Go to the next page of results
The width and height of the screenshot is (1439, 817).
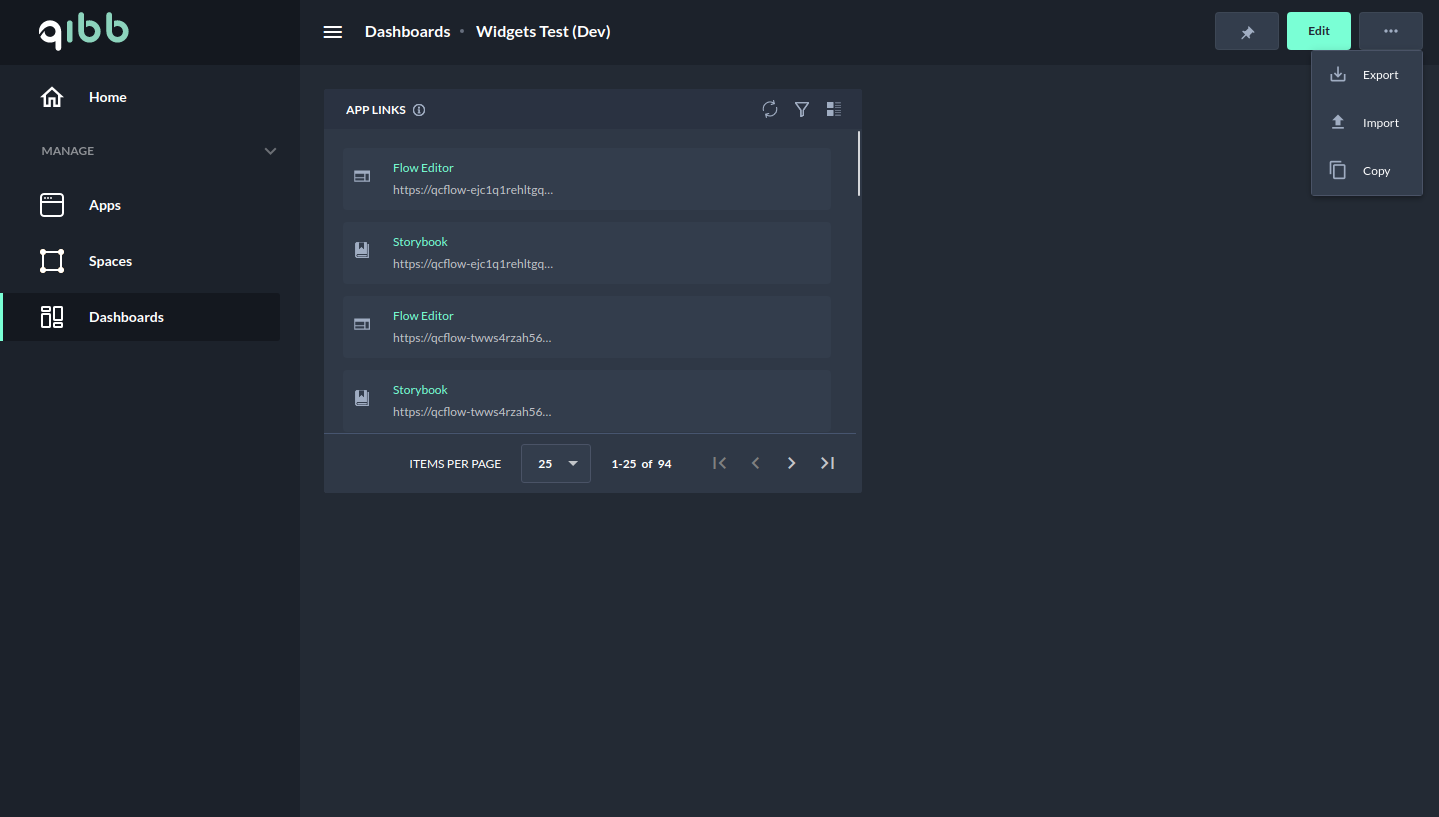click(791, 463)
